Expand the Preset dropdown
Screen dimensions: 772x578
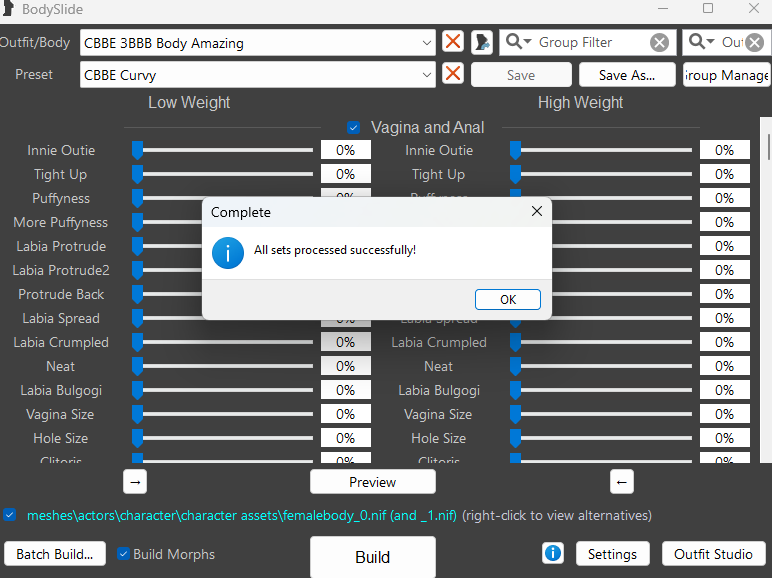pyautogui.click(x=426, y=75)
